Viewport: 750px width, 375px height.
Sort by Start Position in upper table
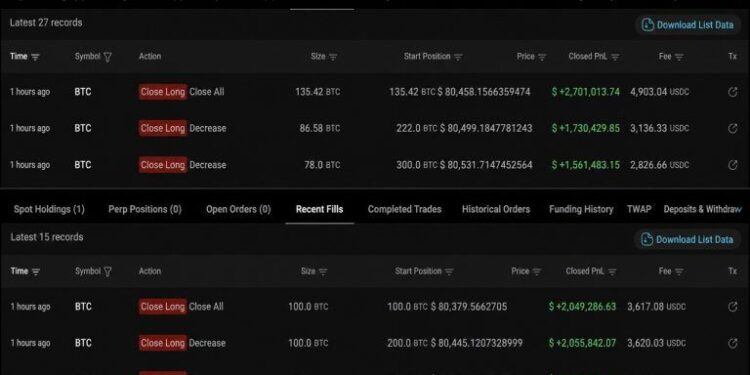(458, 57)
